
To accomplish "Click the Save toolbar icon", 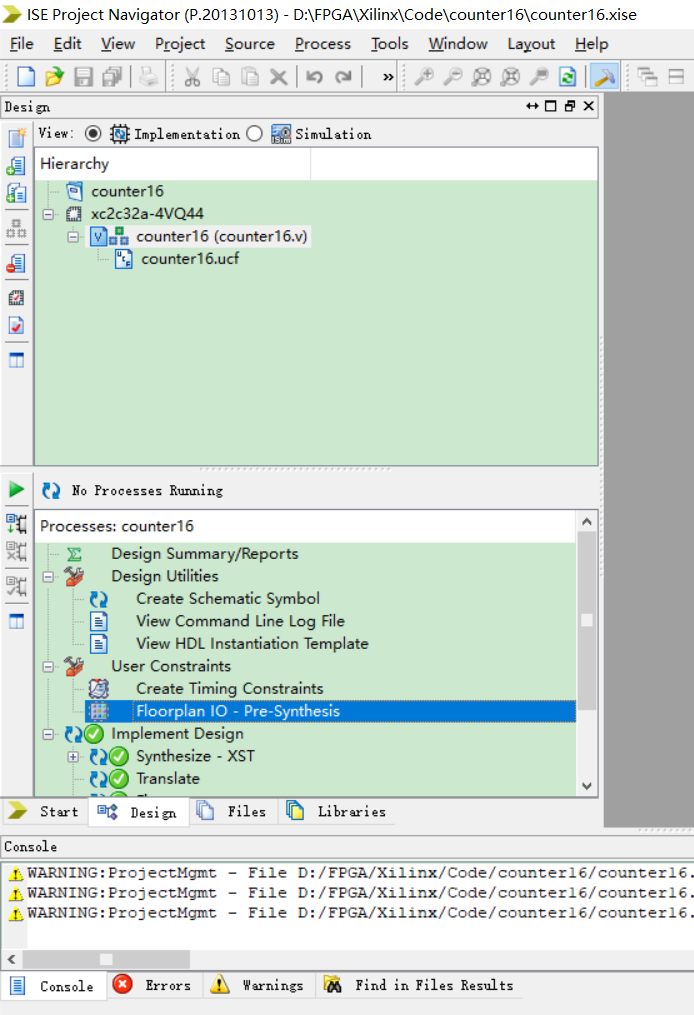I will click(x=84, y=76).
